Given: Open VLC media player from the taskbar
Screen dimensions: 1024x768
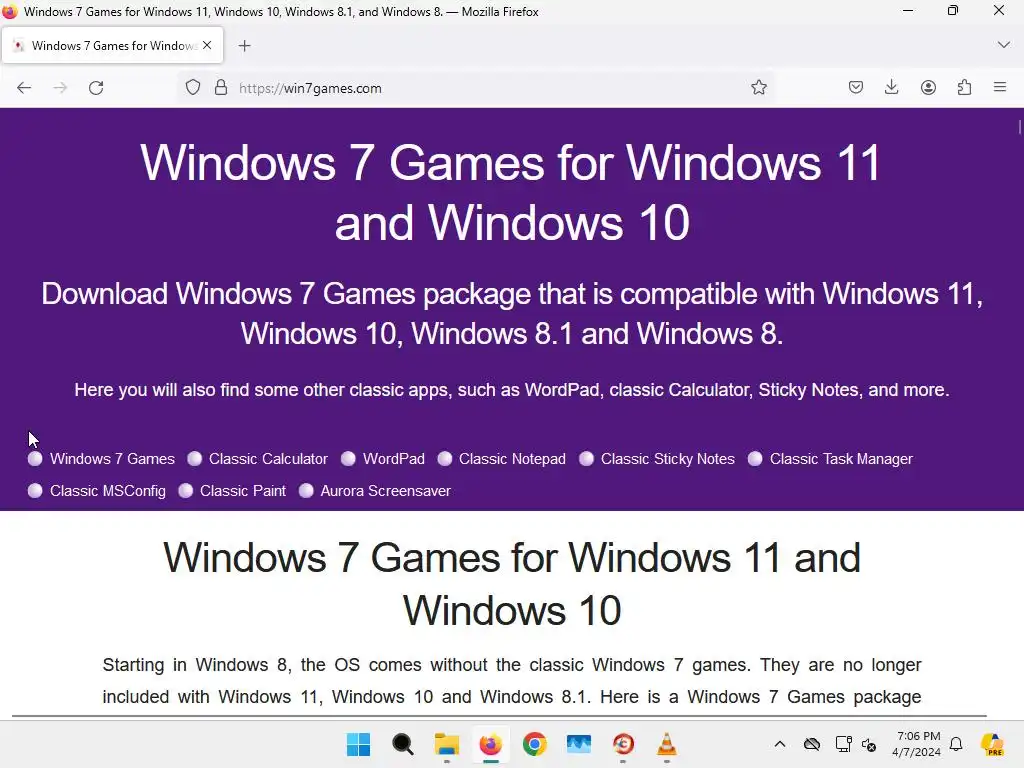Looking at the screenshot, I should 667,744.
